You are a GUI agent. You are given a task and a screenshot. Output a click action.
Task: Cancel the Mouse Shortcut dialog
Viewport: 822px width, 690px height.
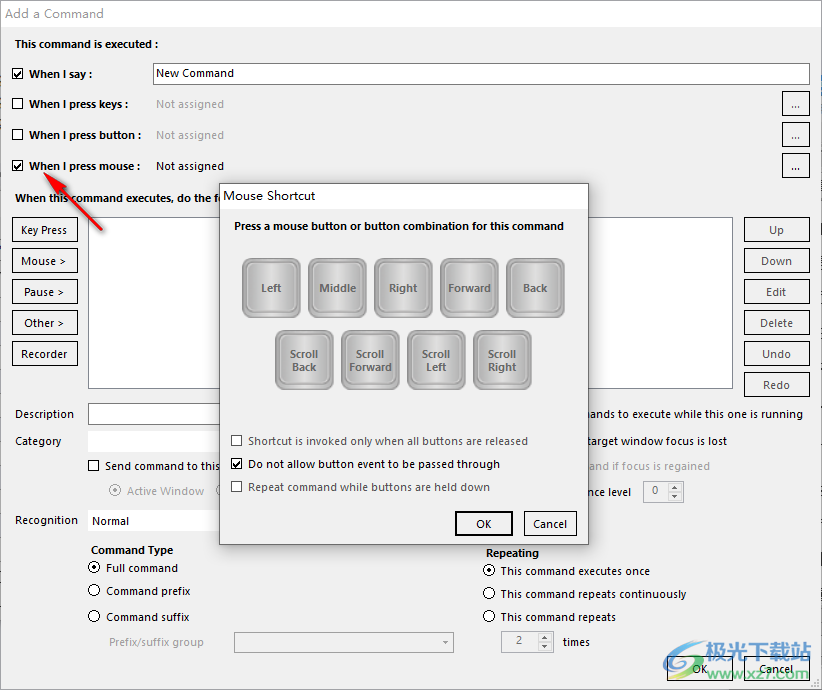[x=550, y=524]
